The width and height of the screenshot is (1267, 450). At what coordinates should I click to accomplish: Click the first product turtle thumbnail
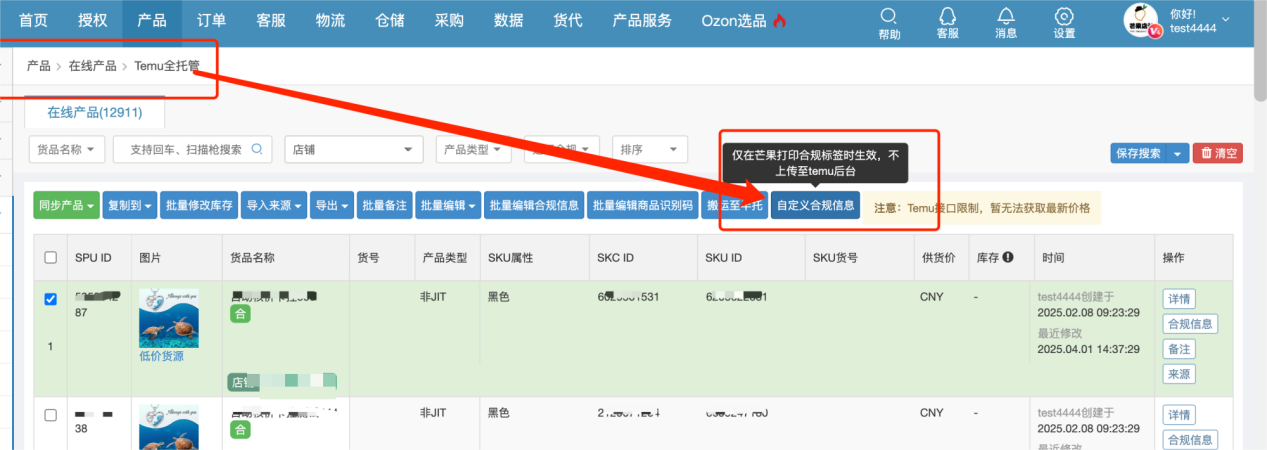168,318
